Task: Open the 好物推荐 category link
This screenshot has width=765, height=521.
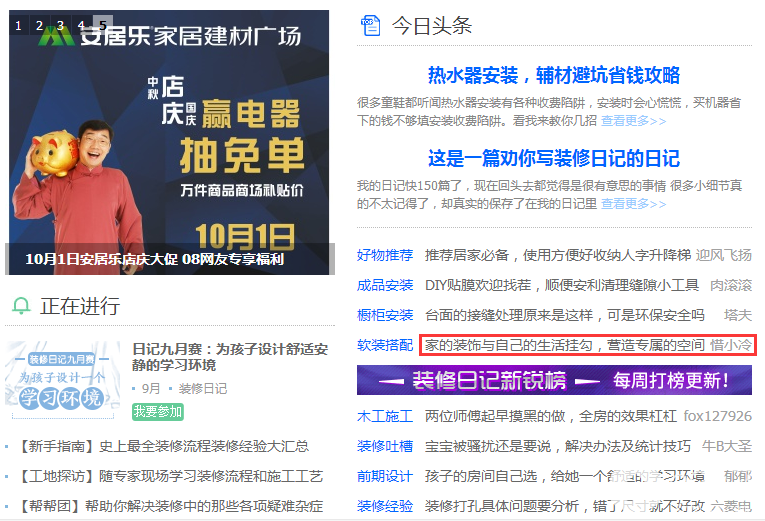Action: 385,255
